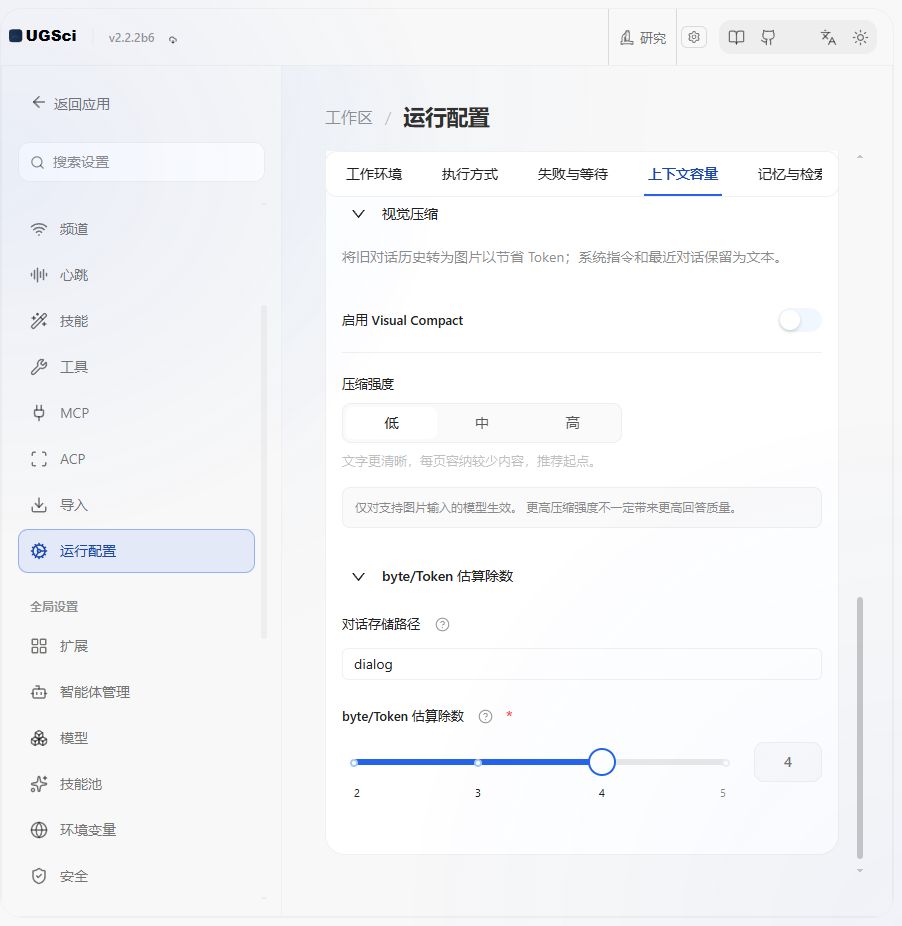The height and width of the screenshot is (926, 902).
Task: Show help for byte/Token 估算除数 field
Action: pyautogui.click(x=486, y=716)
